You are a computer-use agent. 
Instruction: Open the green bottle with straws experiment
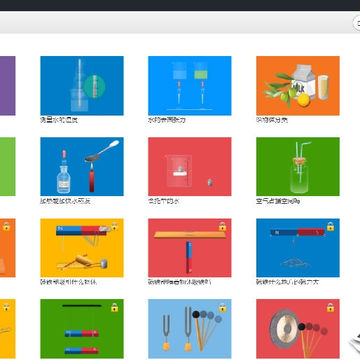pos(298,167)
